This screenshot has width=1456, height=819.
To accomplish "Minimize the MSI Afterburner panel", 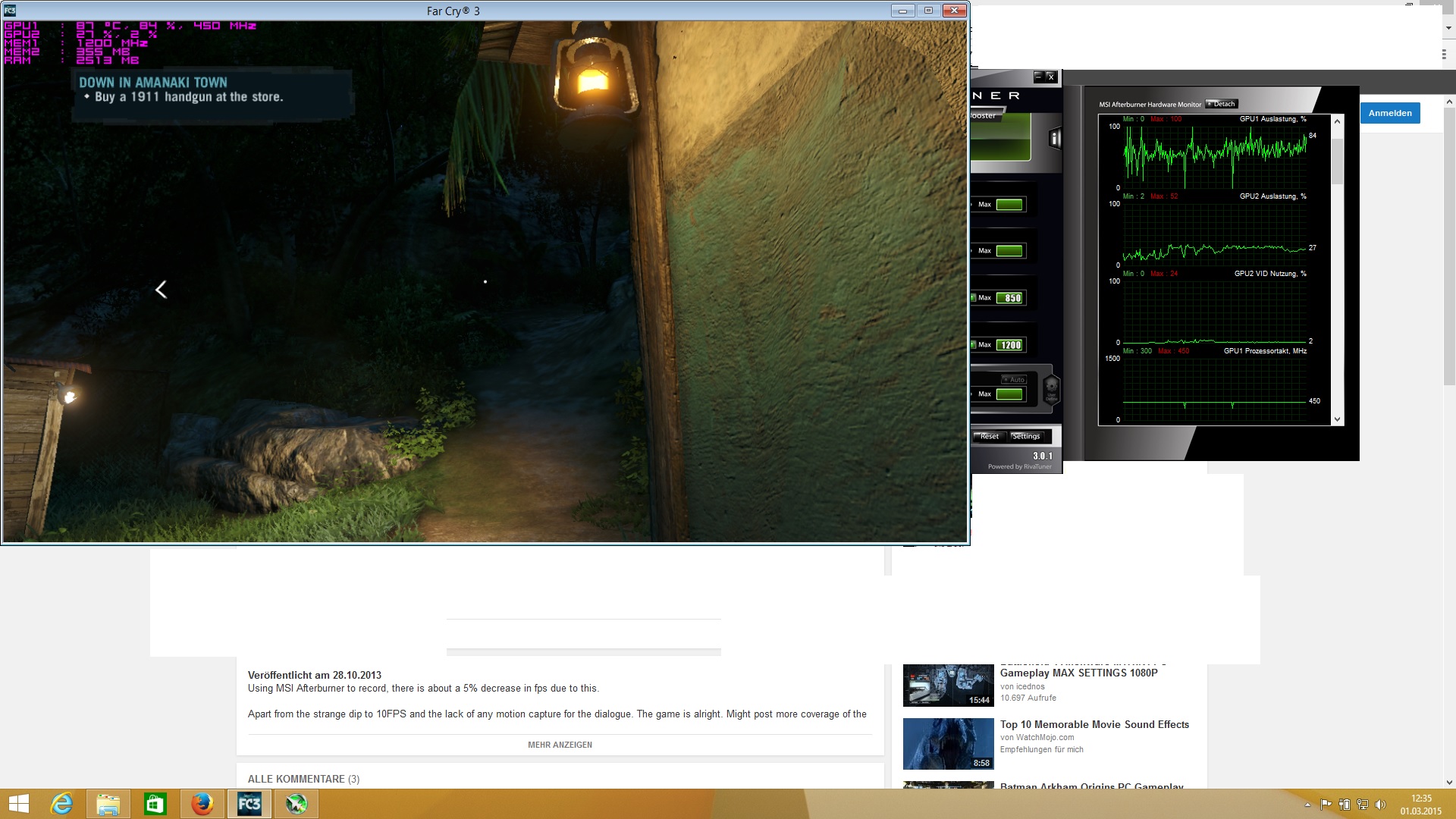I will tap(1039, 77).
